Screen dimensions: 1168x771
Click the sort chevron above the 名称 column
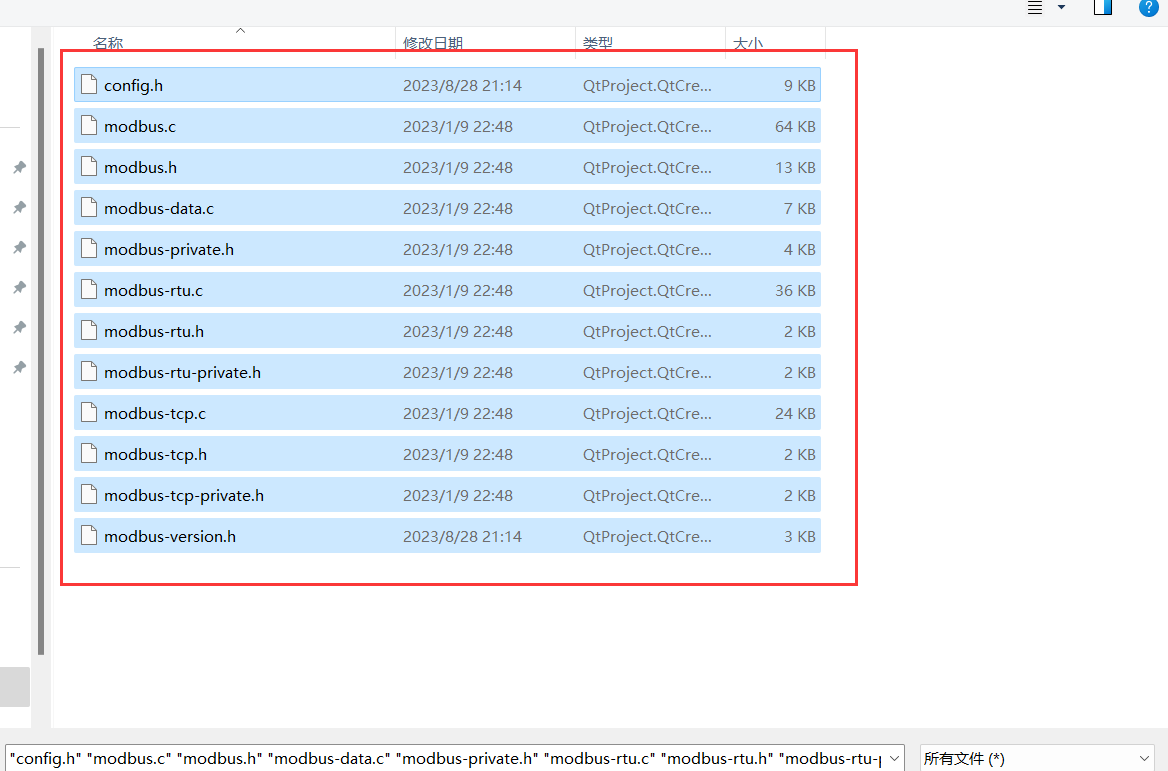pyautogui.click(x=240, y=31)
